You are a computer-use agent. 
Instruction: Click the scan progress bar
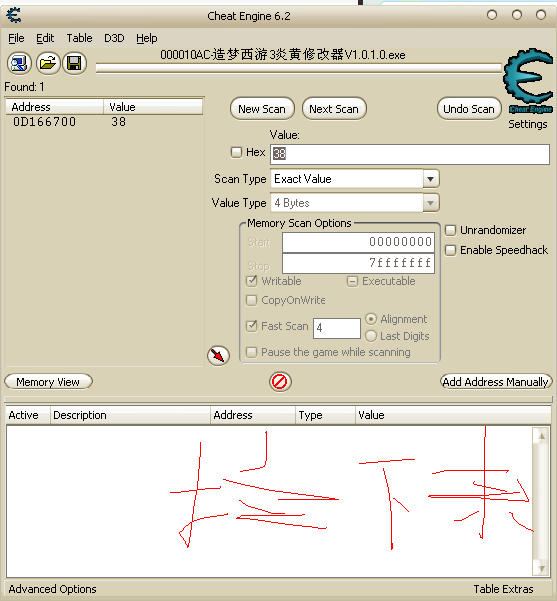coord(299,68)
